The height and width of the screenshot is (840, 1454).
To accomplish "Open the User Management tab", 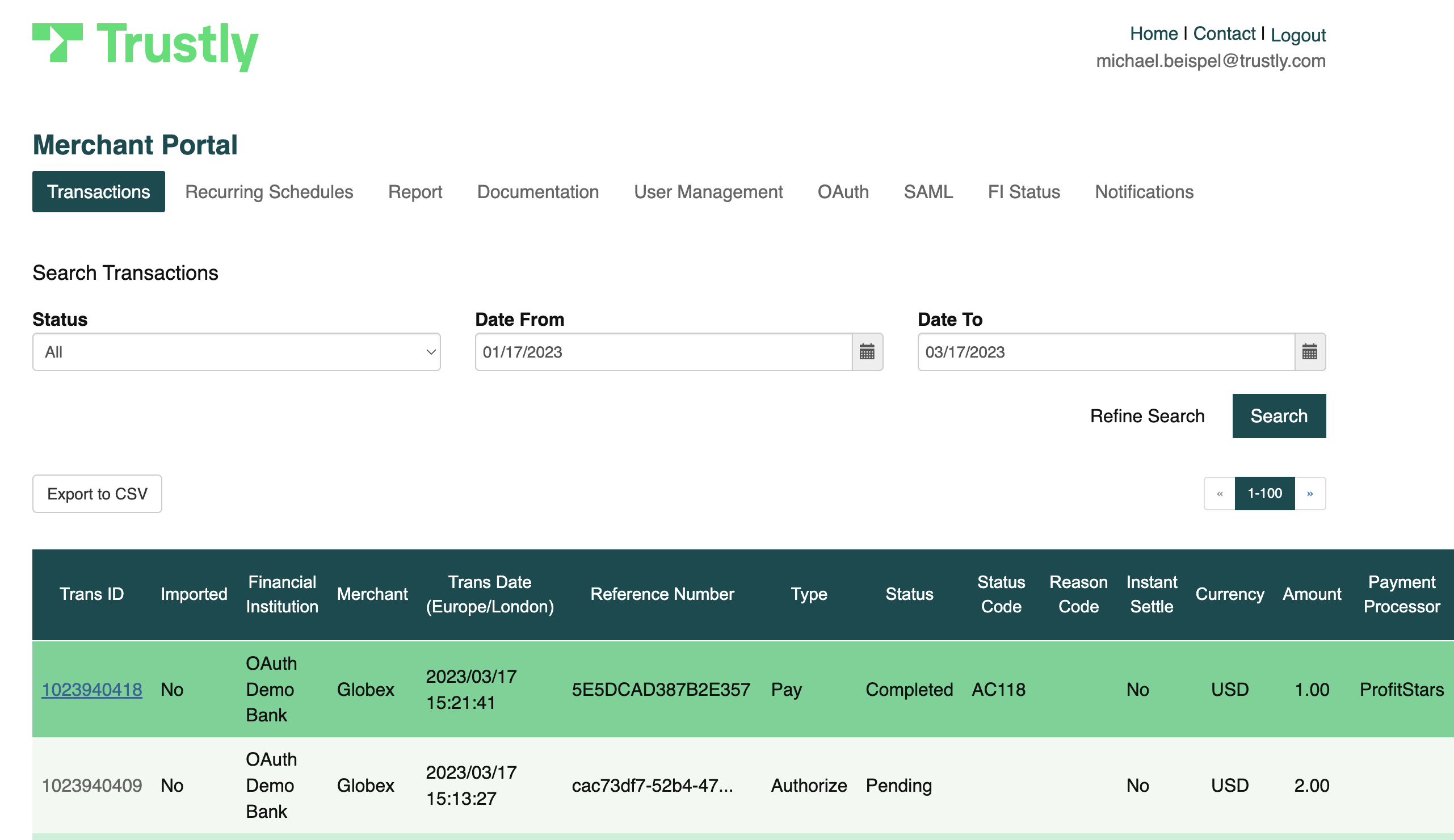I will click(708, 191).
